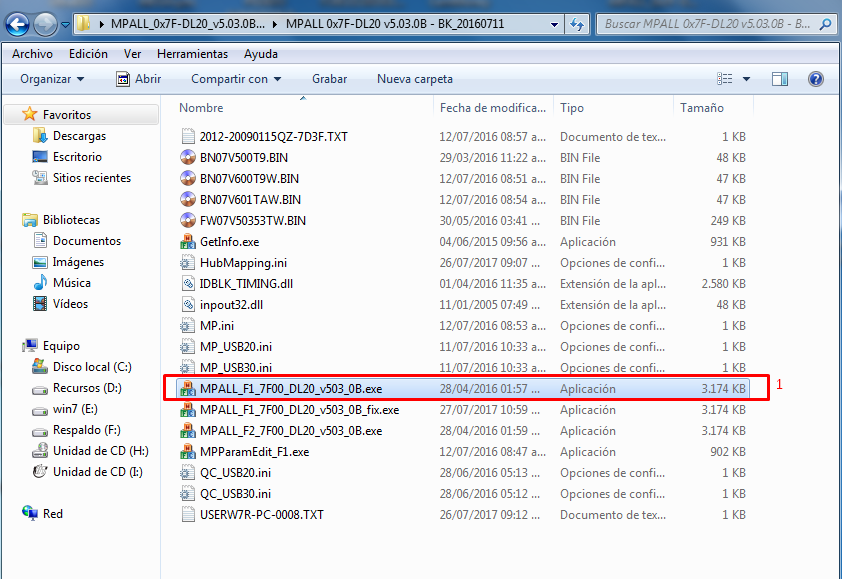The image size is (842, 579).
Task: Open Respaldo (F:) drive
Action: 86,430
